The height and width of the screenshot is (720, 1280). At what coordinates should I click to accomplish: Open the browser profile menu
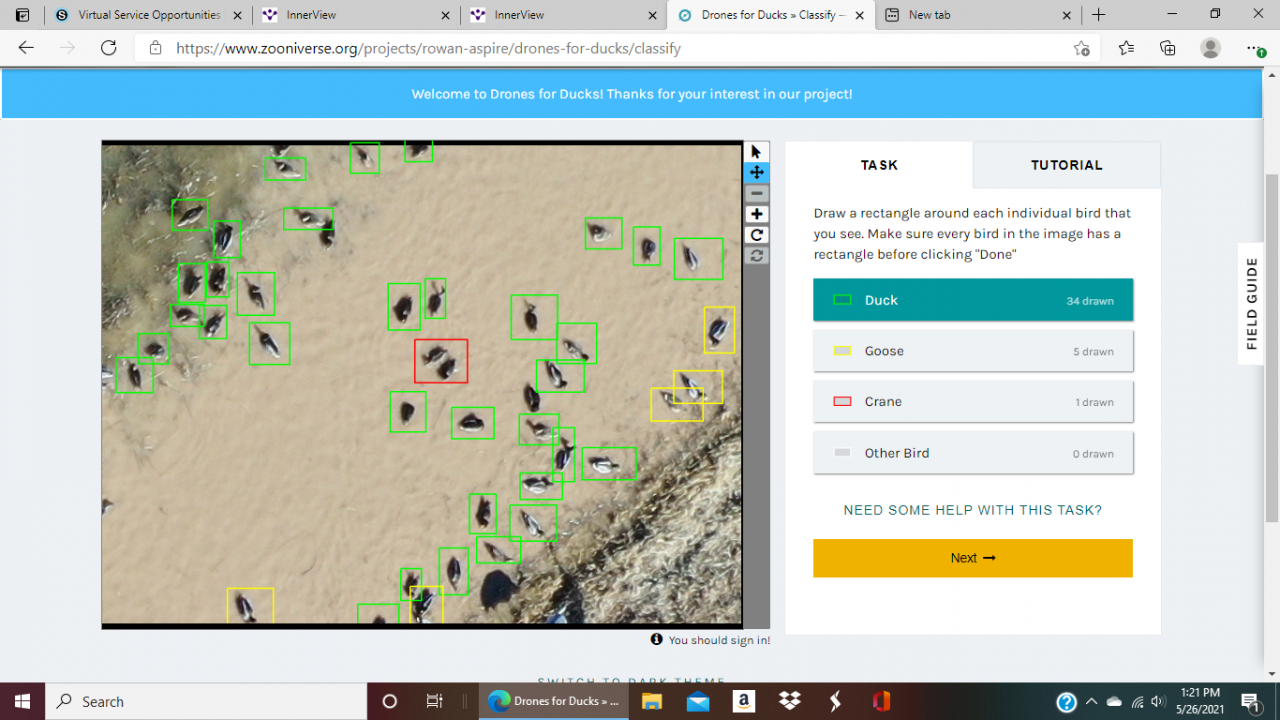pos(1210,48)
